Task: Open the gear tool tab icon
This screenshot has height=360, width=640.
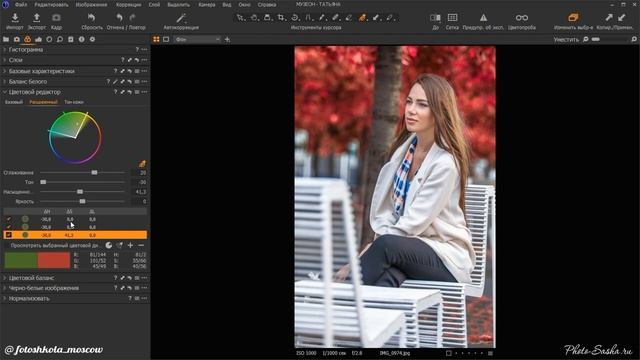Action: (x=92, y=40)
